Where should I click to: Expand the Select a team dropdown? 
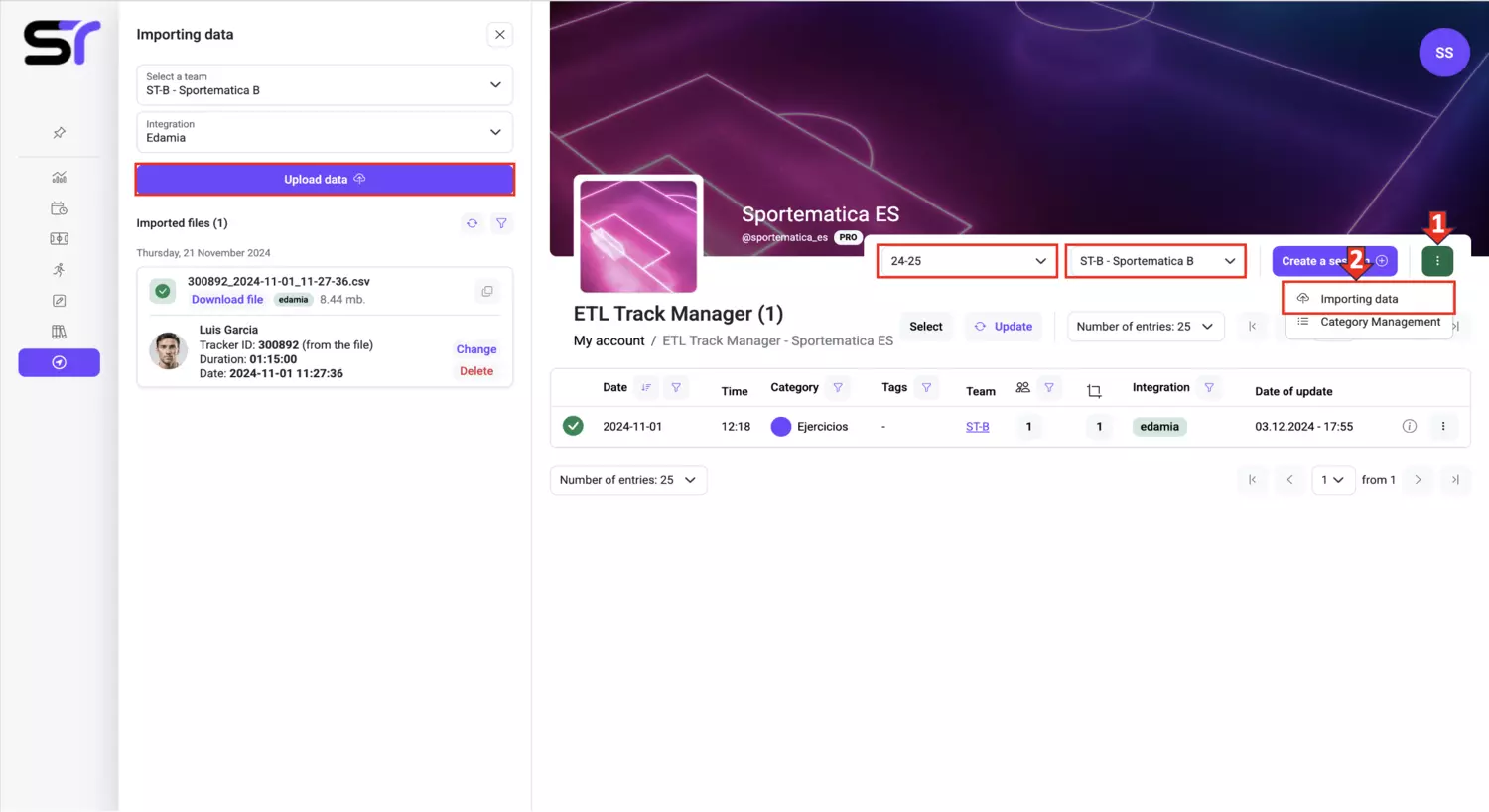point(325,85)
